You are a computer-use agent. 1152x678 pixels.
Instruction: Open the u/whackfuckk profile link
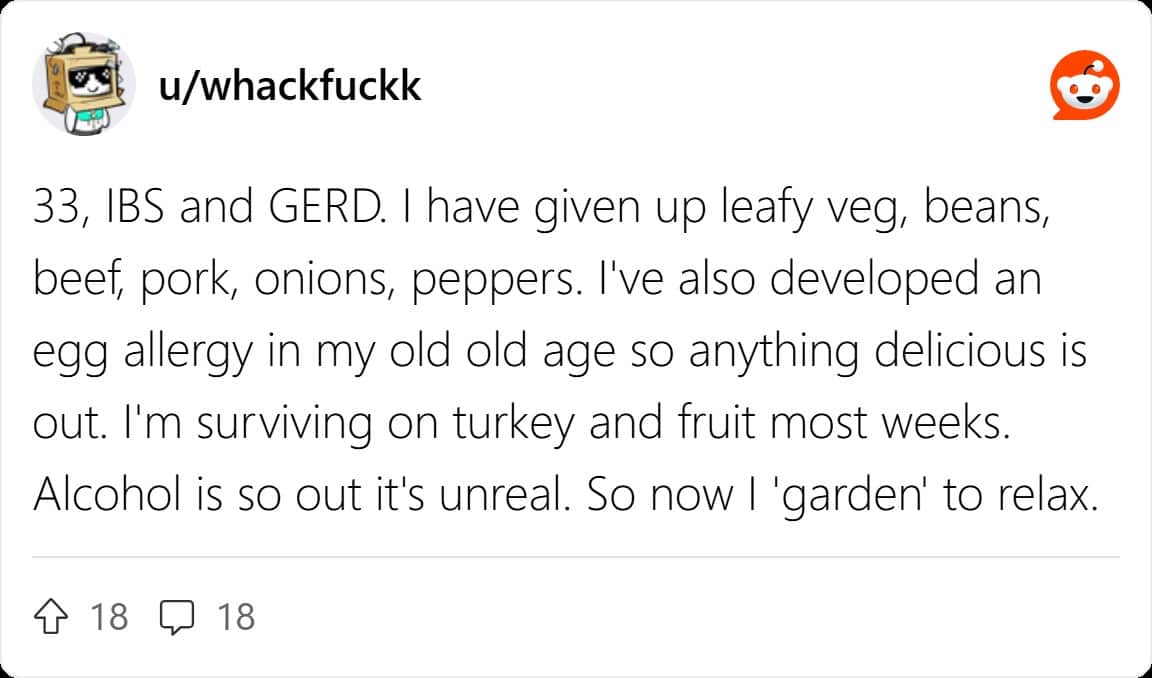point(289,86)
